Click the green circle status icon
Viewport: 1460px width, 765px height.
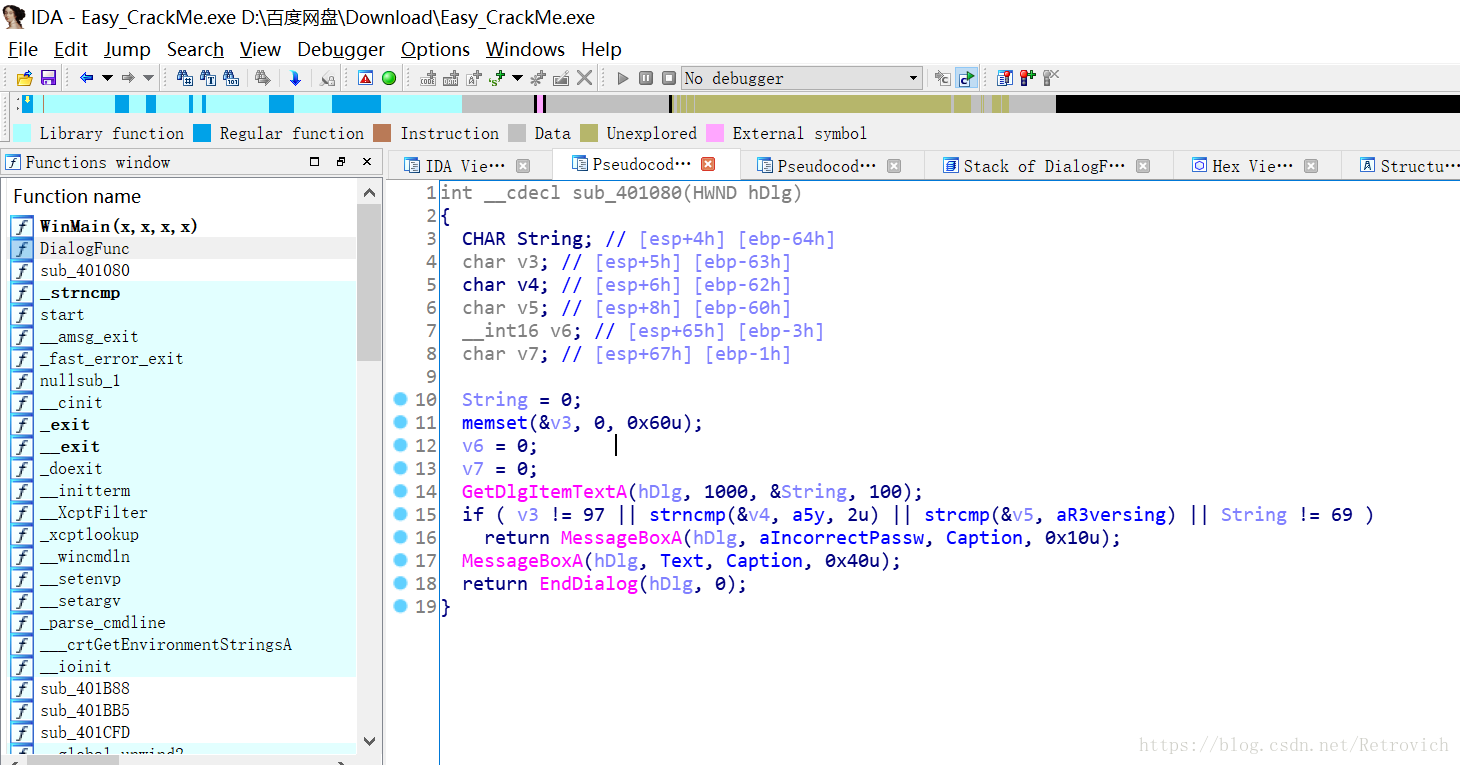click(389, 78)
